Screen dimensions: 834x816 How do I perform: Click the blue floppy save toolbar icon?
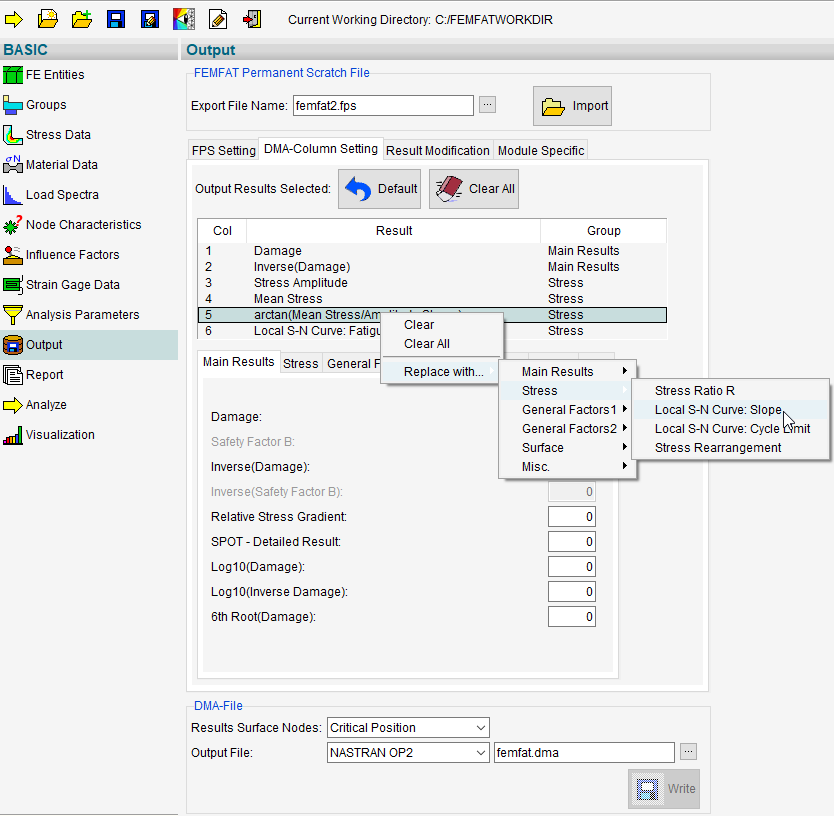pyautogui.click(x=115, y=20)
